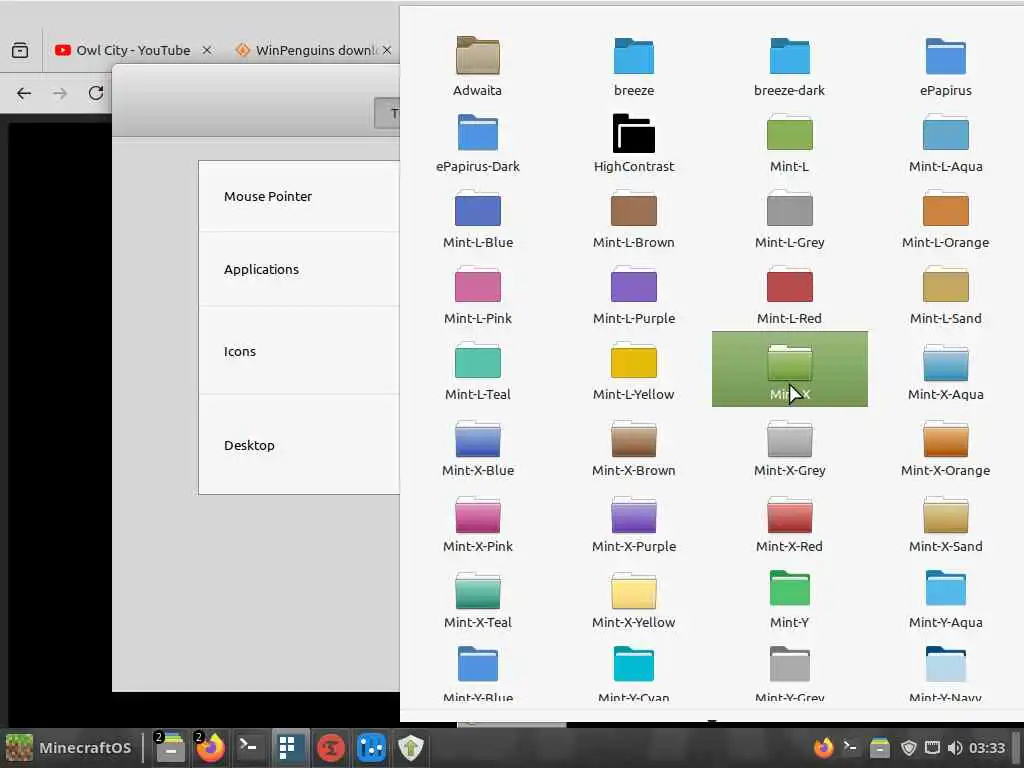The image size is (1024, 768).
Task: Select the ePapirus icon theme
Action: [946, 65]
